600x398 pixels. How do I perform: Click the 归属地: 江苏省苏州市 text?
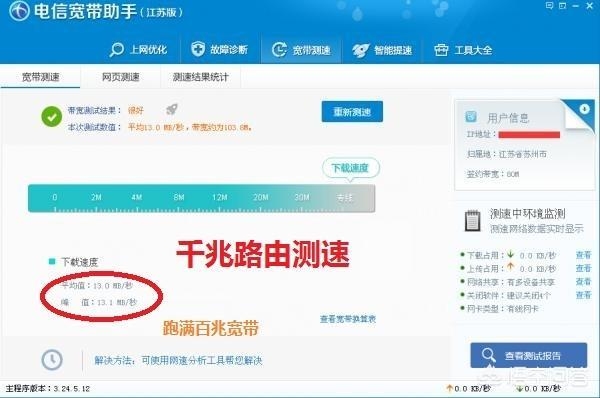[x=506, y=154]
